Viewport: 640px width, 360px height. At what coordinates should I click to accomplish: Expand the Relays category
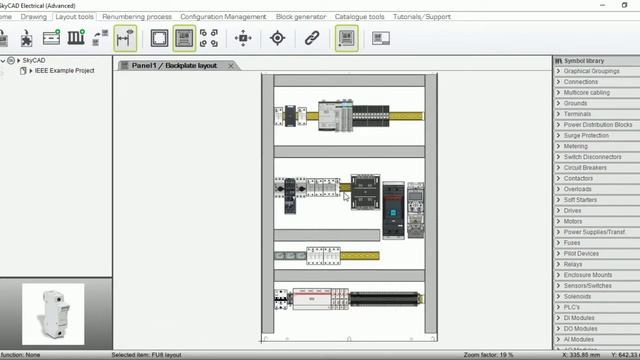558,264
